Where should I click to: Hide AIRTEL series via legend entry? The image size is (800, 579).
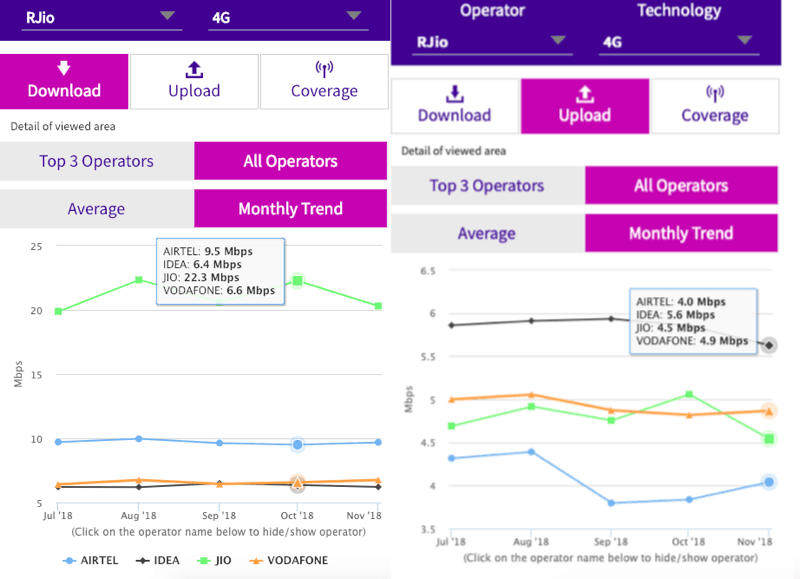click(x=90, y=560)
